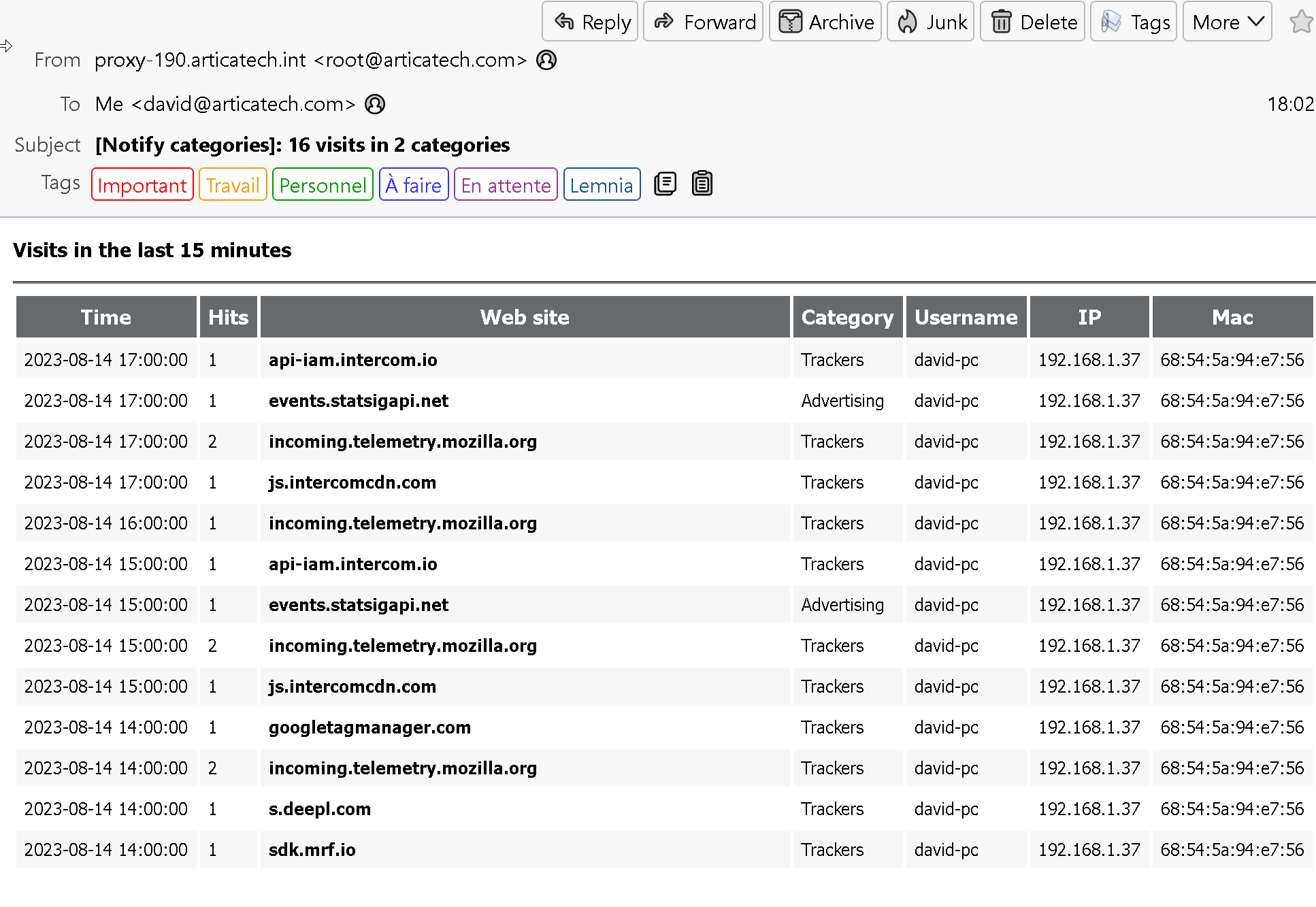Viewport: 1316px width, 907px height.
Task: Click googletagmanager.com in the table
Action: 369,727
